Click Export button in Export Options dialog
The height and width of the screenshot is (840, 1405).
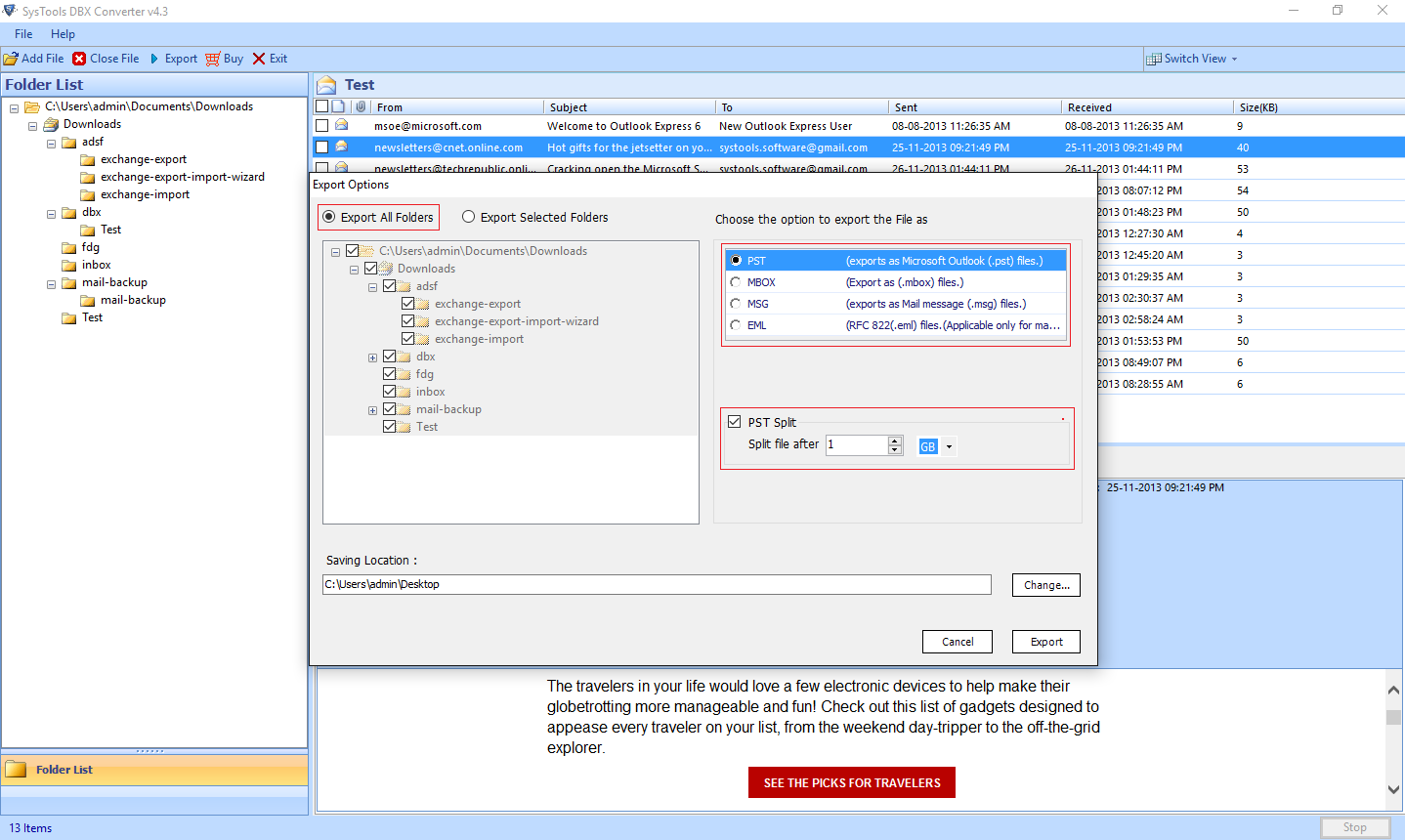1046,642
